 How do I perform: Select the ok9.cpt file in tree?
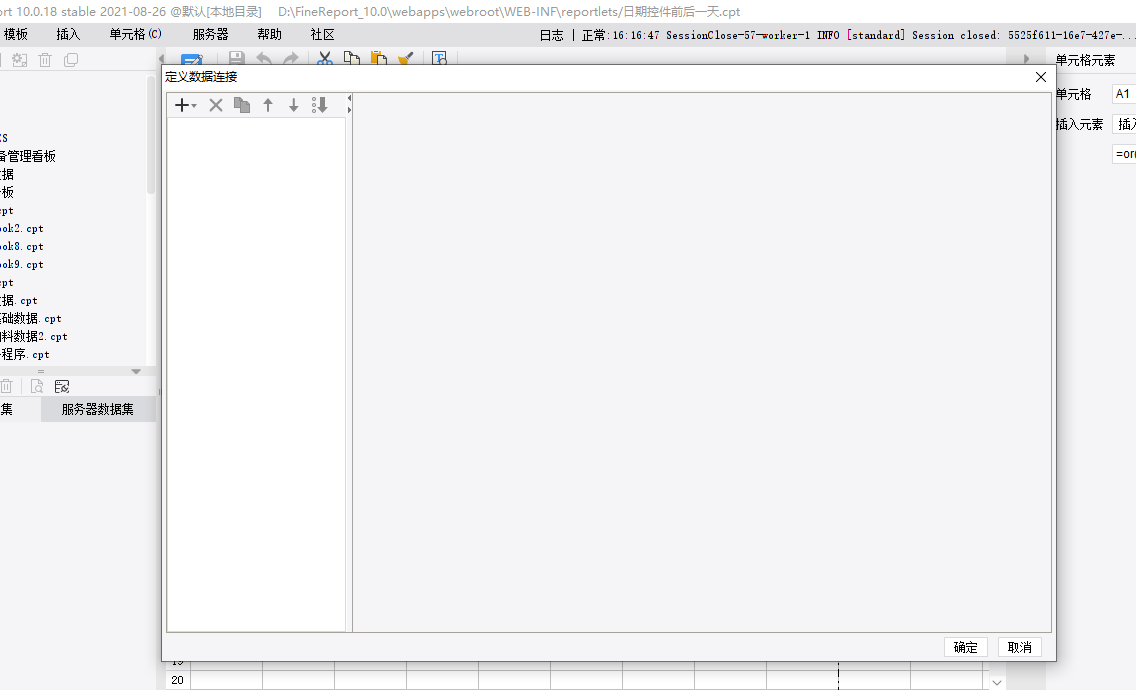coord(22,265)
